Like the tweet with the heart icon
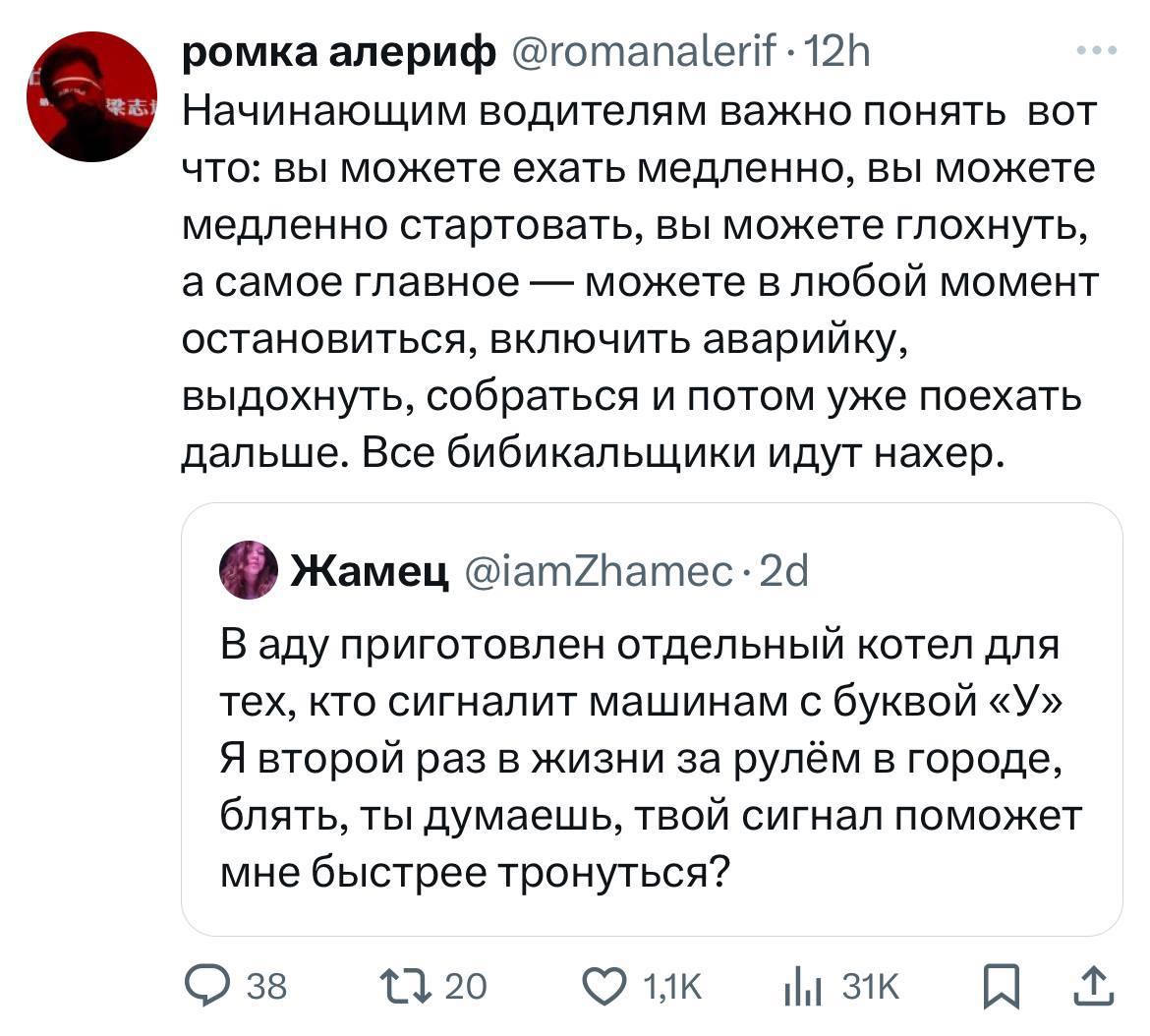This screenshot has height=1036, width=1150. pyautogui.click(x=604, y=986)
